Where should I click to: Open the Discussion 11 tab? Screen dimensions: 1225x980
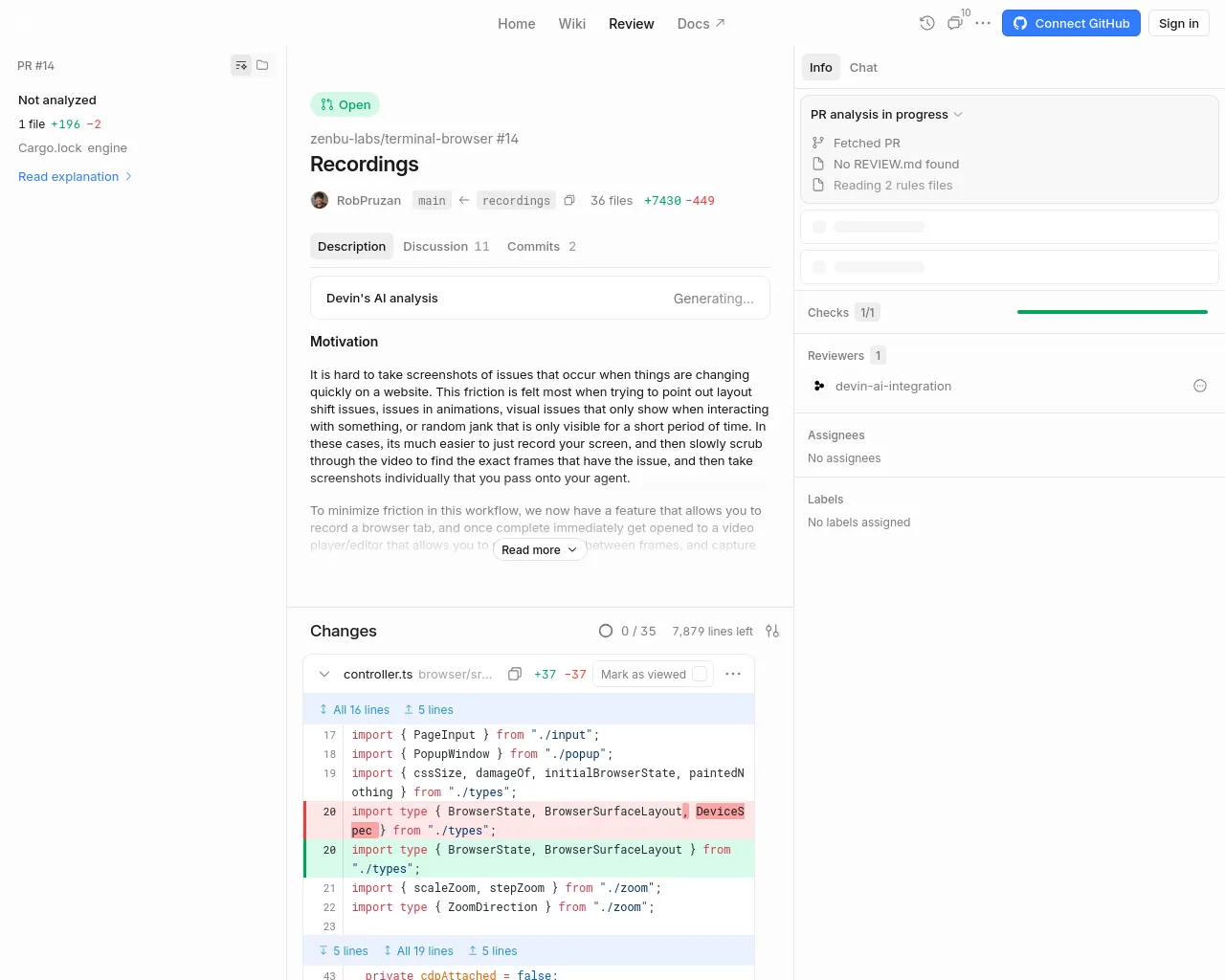pos(446,246)
